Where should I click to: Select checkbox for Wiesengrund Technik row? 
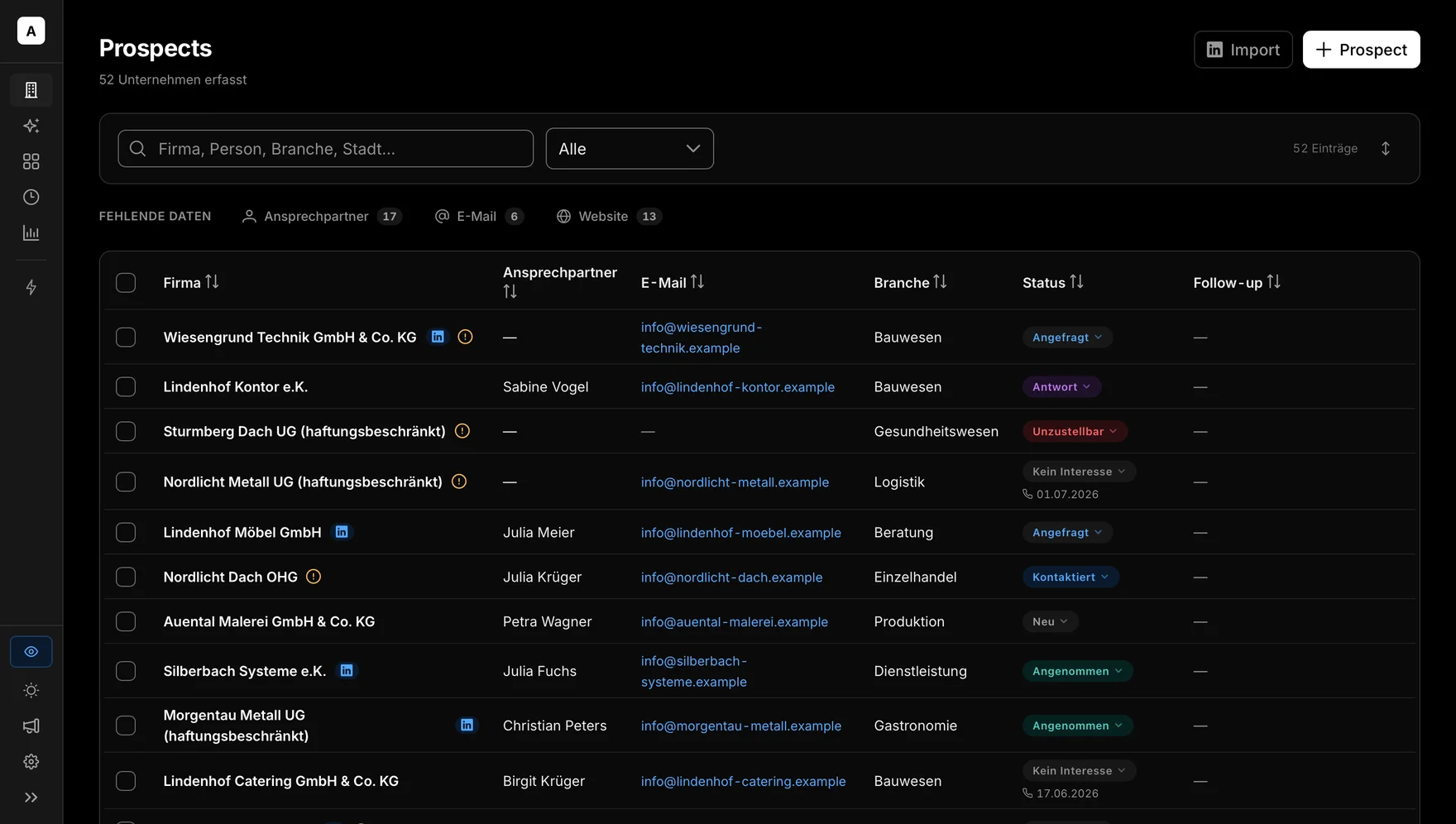pos(126,337)
